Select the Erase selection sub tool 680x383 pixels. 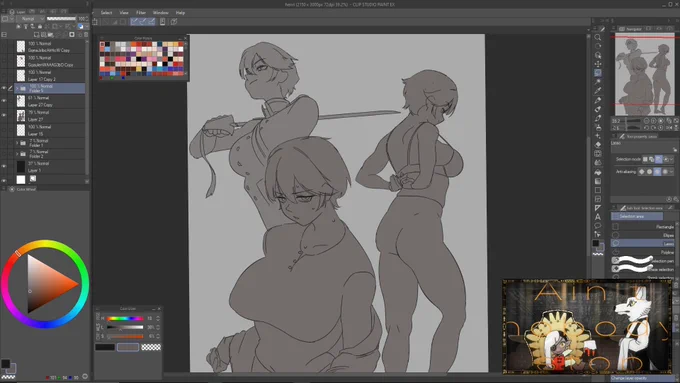point(643,269)
